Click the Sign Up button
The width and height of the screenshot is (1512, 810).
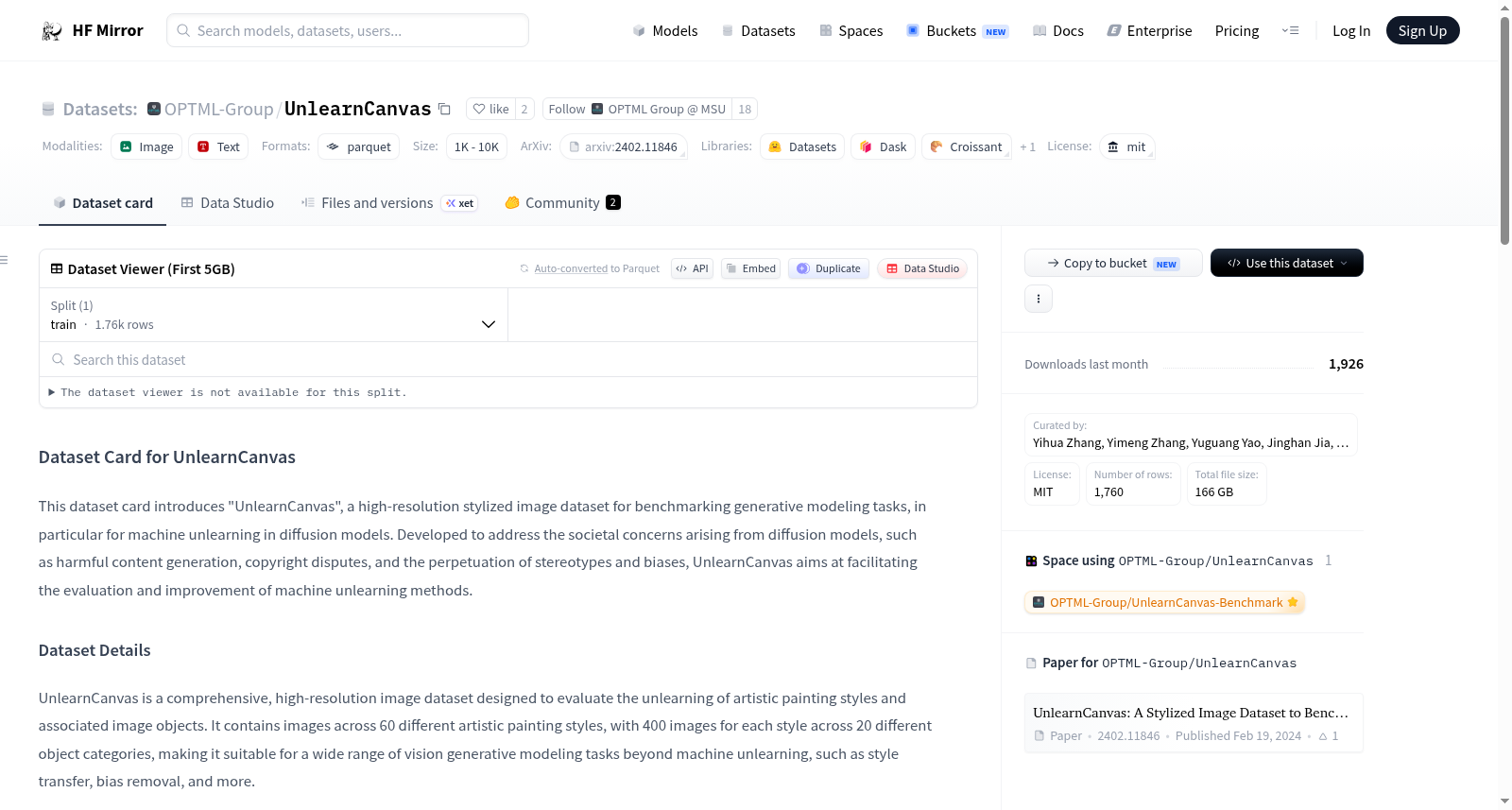[x=1422, y=30]
